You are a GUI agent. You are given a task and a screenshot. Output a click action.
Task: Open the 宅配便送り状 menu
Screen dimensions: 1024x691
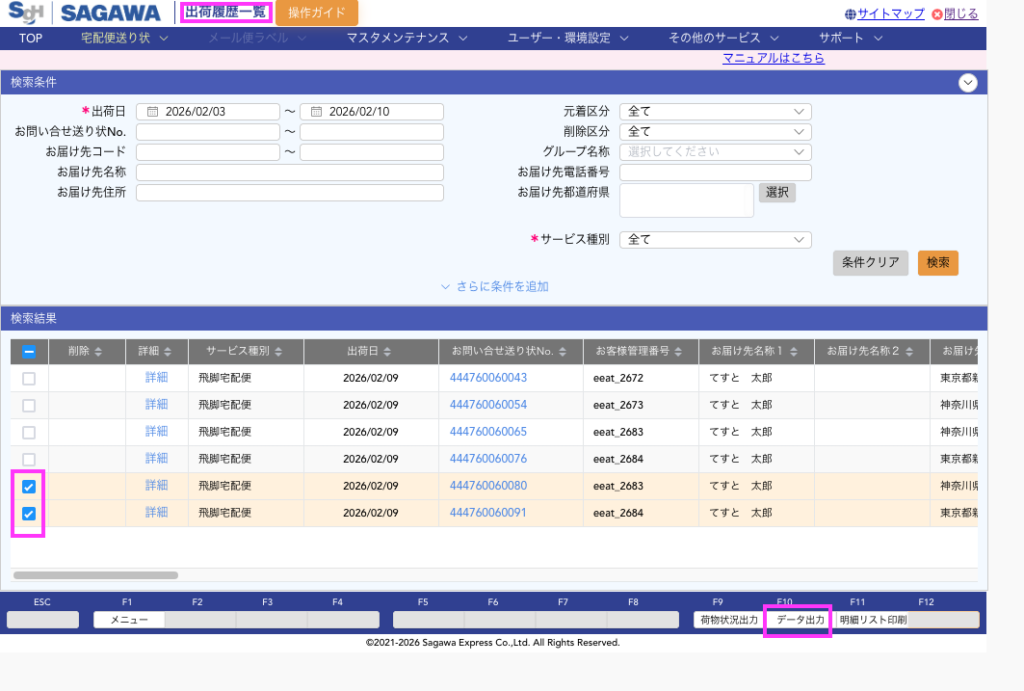pyautogui.click(x=124, y=38)
